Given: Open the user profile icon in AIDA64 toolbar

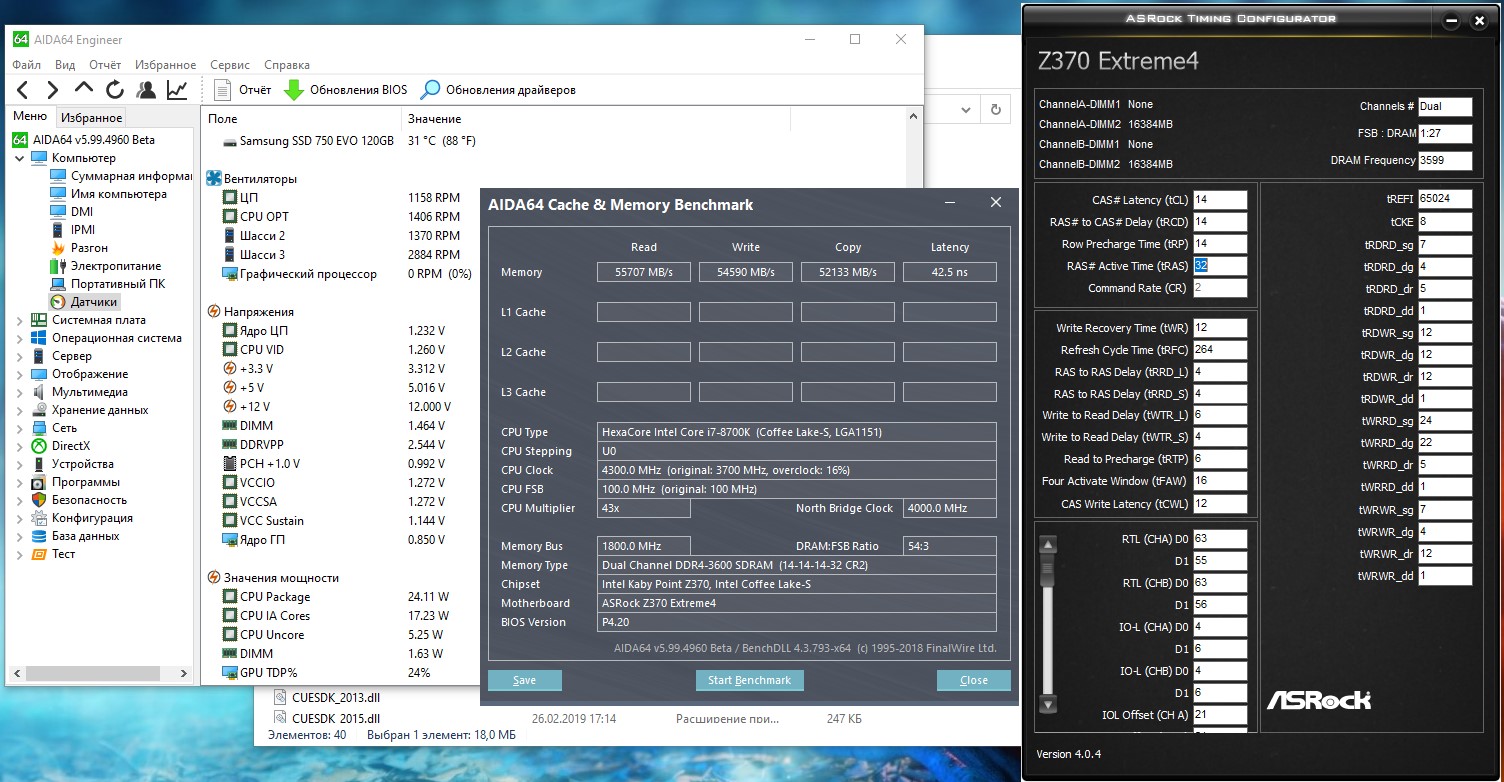Looking at the screenshot, I should [147, 90].
